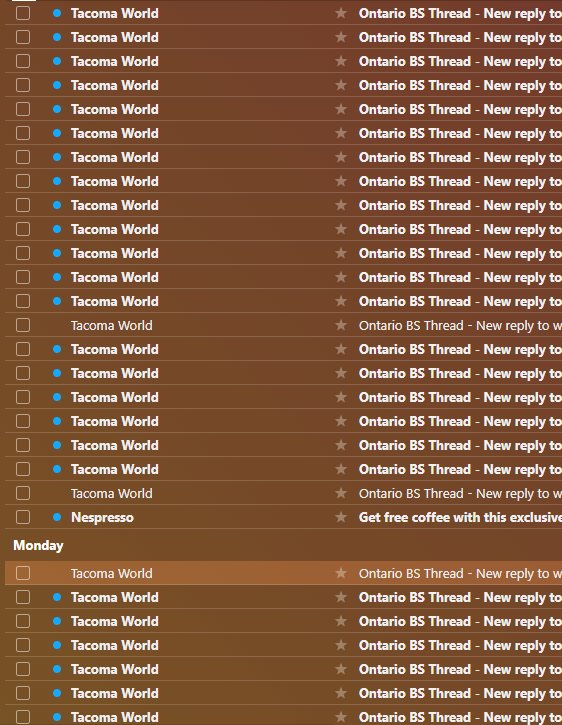The width and height of the screenshot is (562, 725).
Task: Tick the checkbox of the topmost Tacoma World email
Action: coord(23,13)
